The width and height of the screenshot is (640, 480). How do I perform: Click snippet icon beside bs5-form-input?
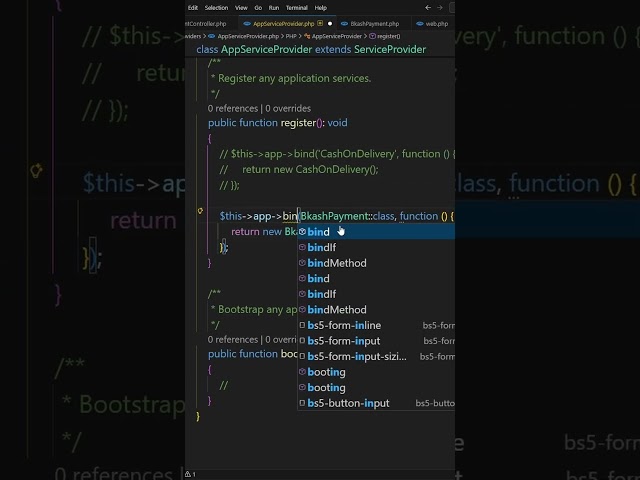pyautogui.click(x=302, y=341)
